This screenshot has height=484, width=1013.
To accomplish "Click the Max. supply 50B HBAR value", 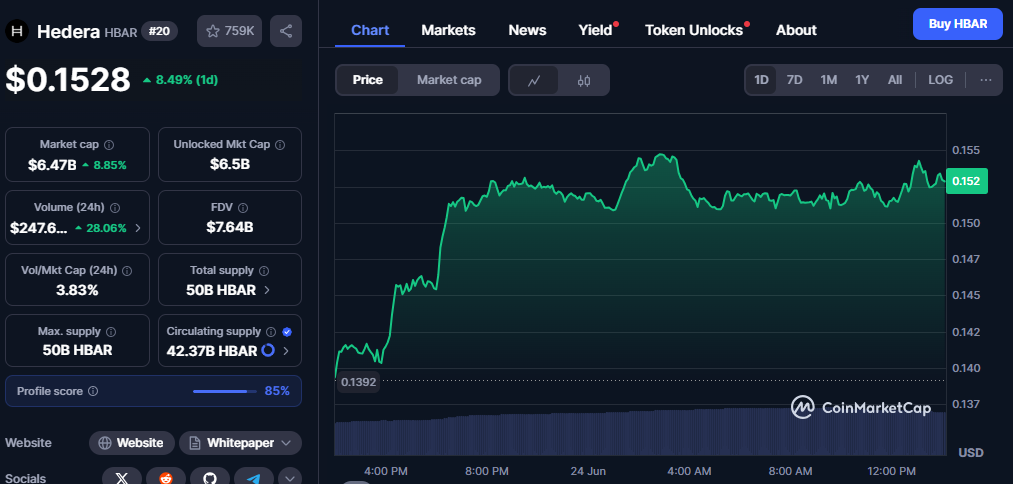I will pos(77,350).
